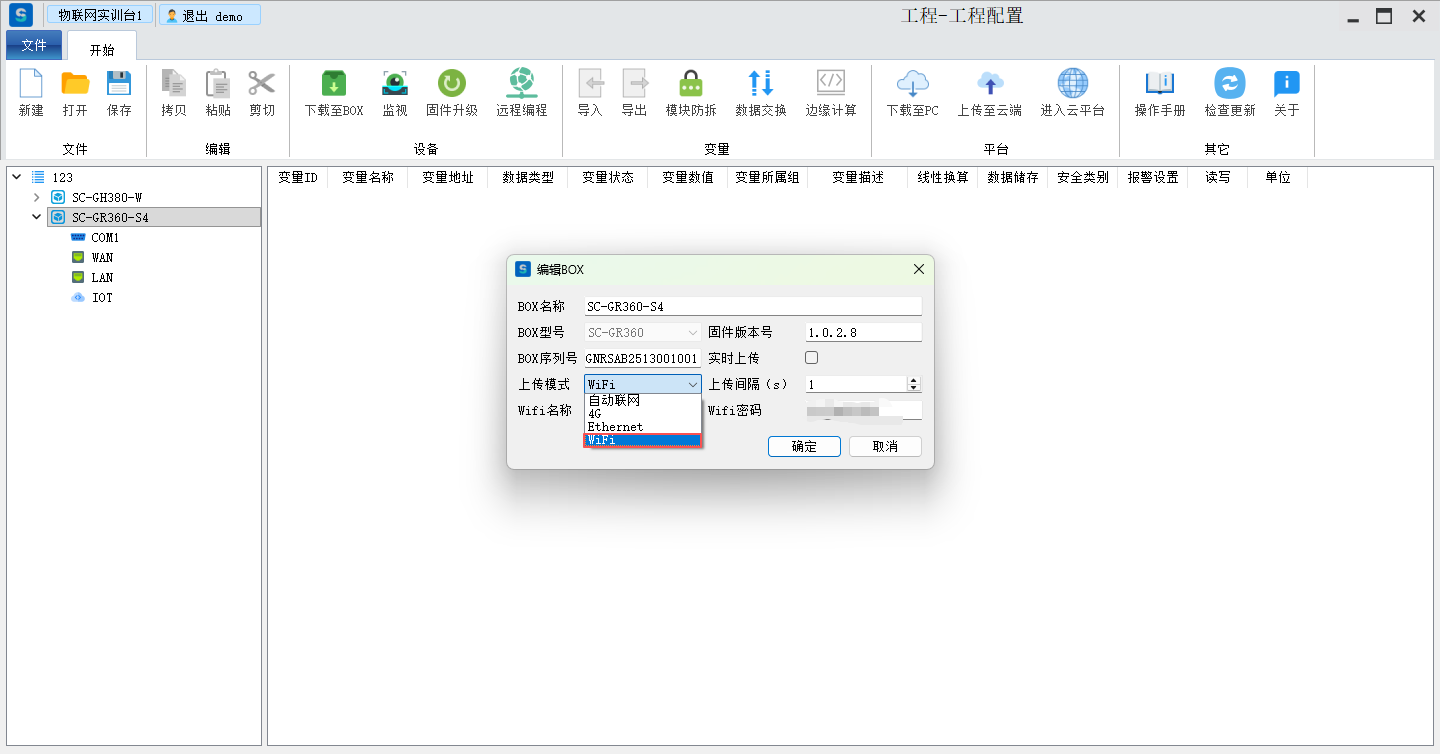Click the 下载至BOX toolbar icon
The height and width of the screenshot is (754, 1440).
pos(333,84)
